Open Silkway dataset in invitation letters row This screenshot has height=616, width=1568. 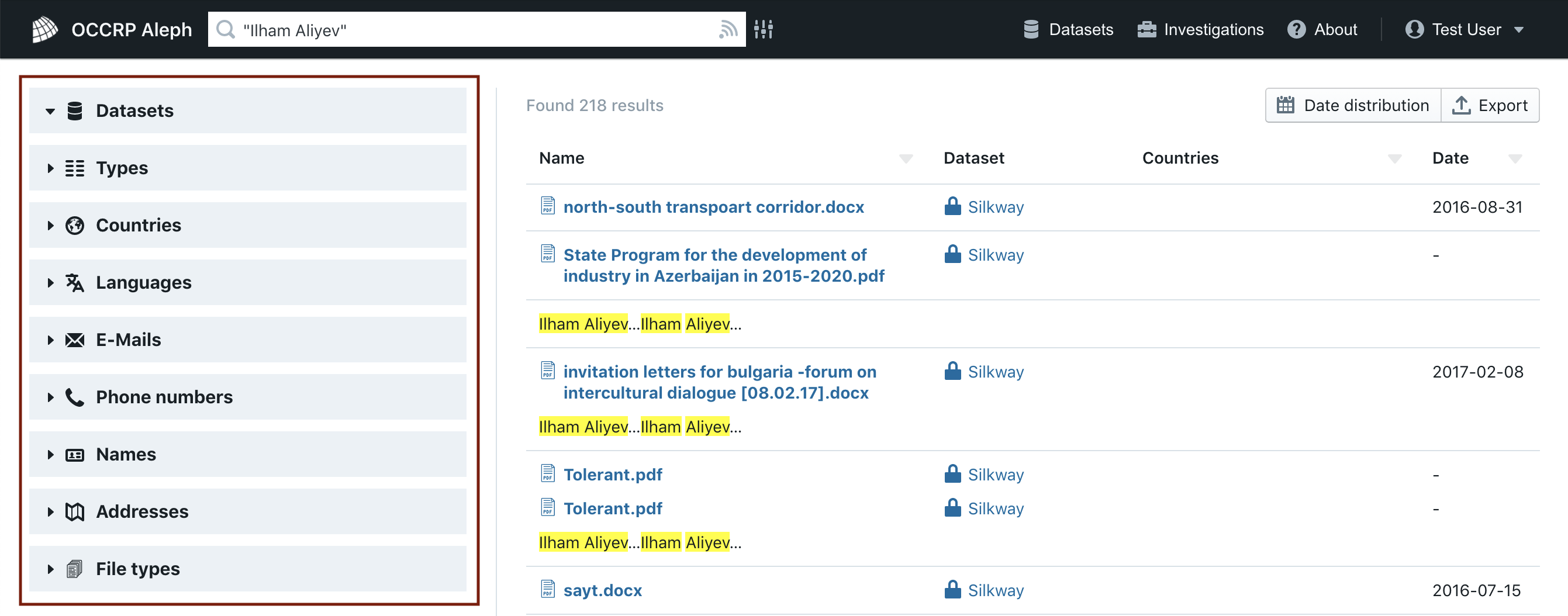click(995, 371)
